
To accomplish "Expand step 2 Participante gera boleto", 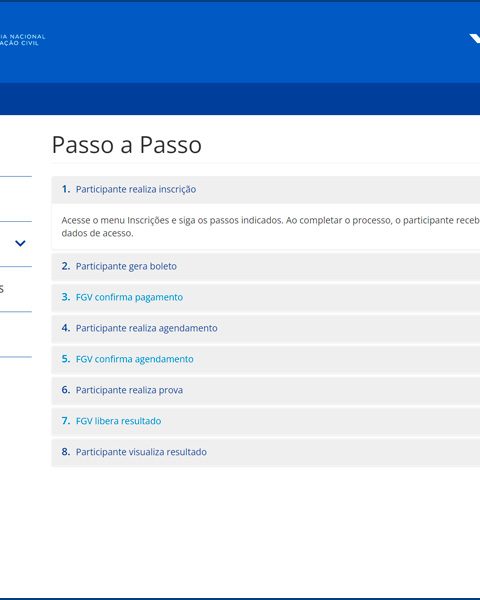I will [x=266, y=266].
